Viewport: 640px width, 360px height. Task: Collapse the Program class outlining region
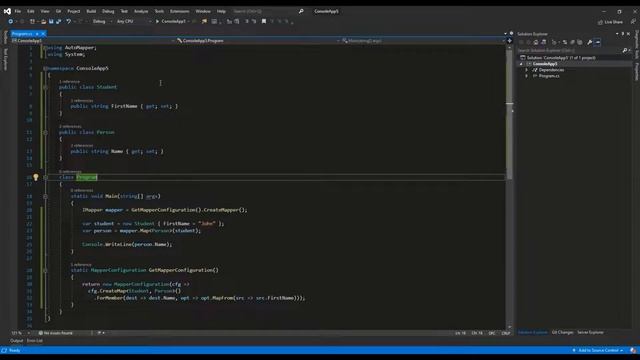(45, 177)
